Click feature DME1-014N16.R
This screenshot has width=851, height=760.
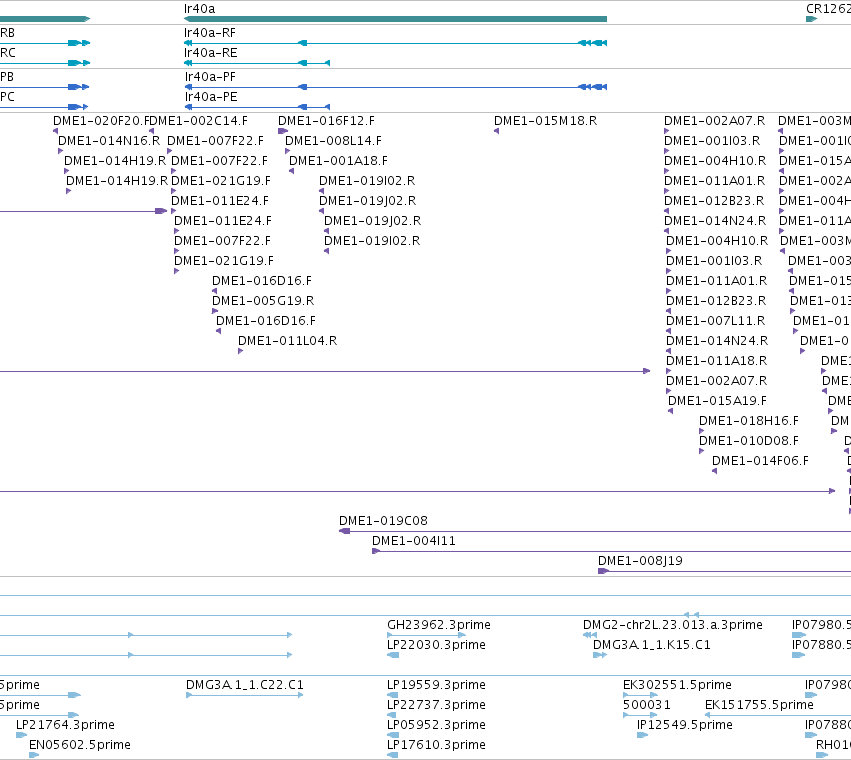109,141
